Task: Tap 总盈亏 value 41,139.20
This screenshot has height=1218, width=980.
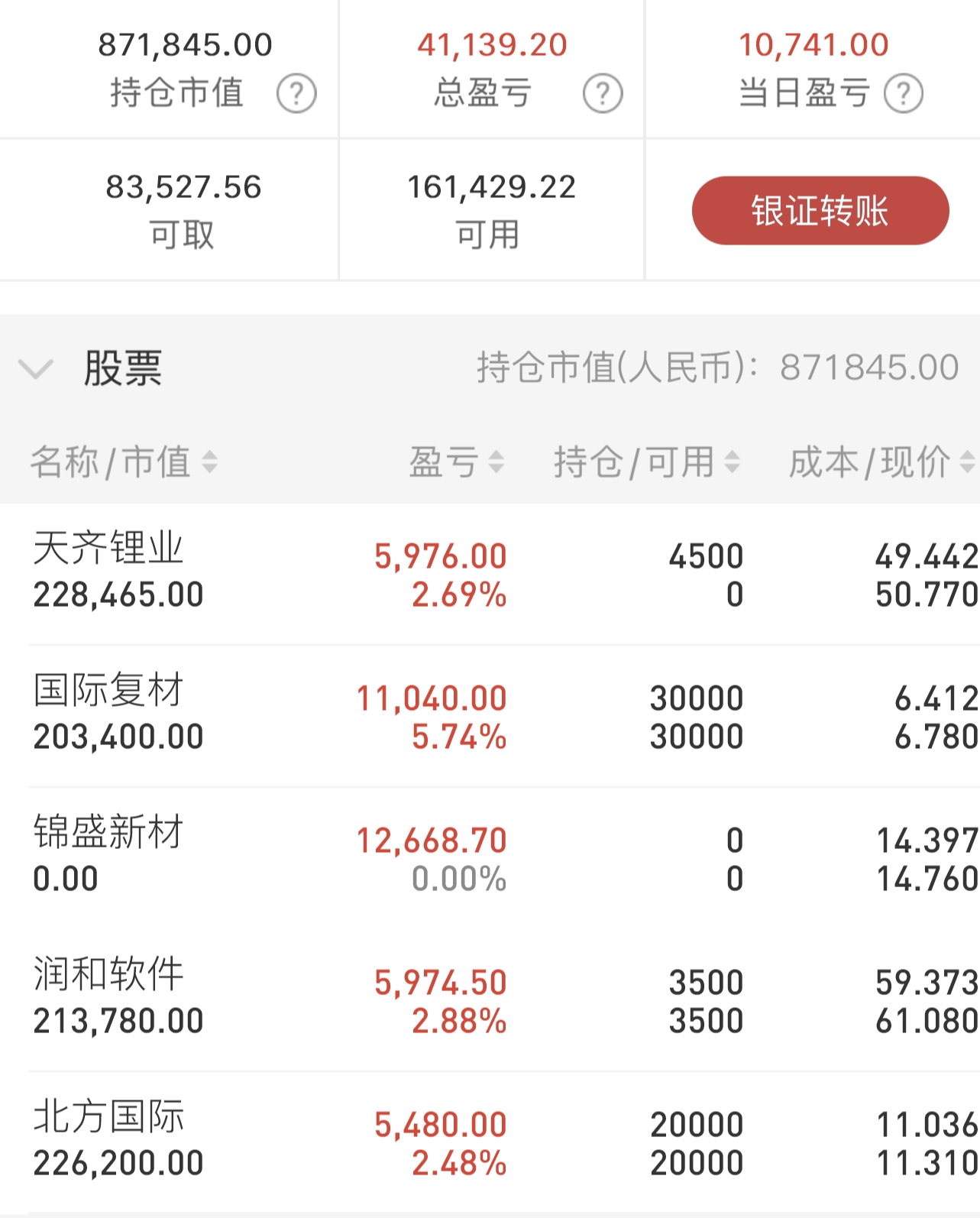Action: [x=492, y=45]
